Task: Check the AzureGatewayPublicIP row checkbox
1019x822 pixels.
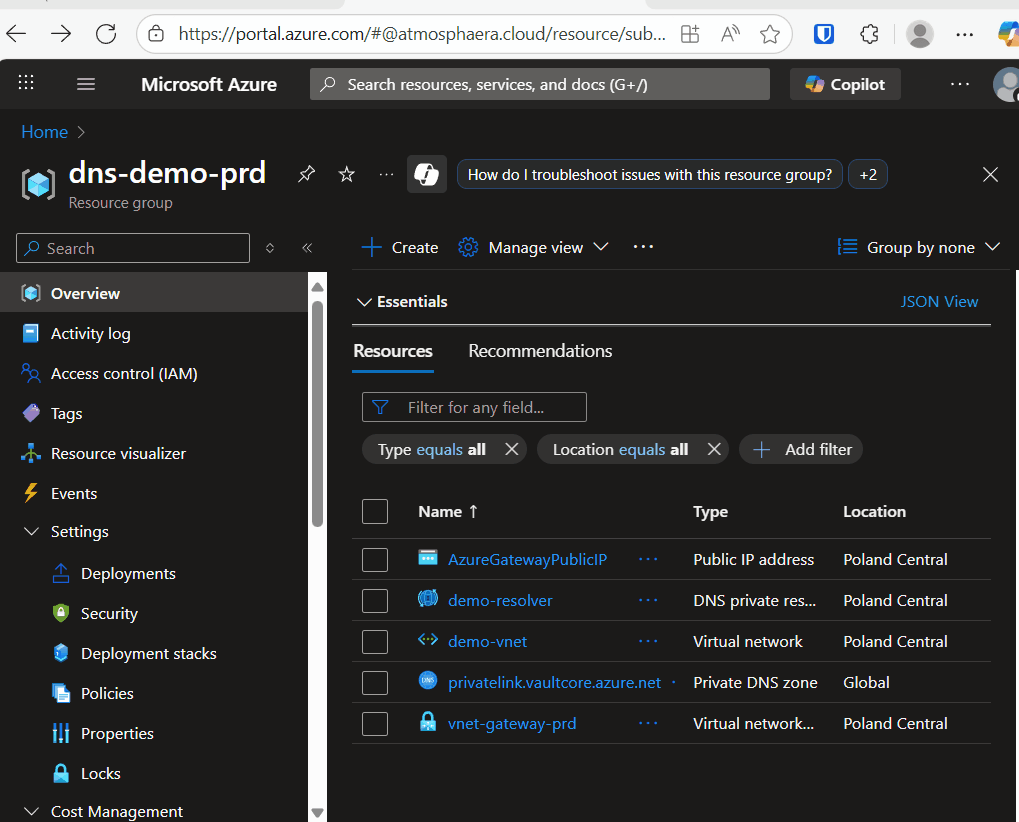Action: coord(375,559)
